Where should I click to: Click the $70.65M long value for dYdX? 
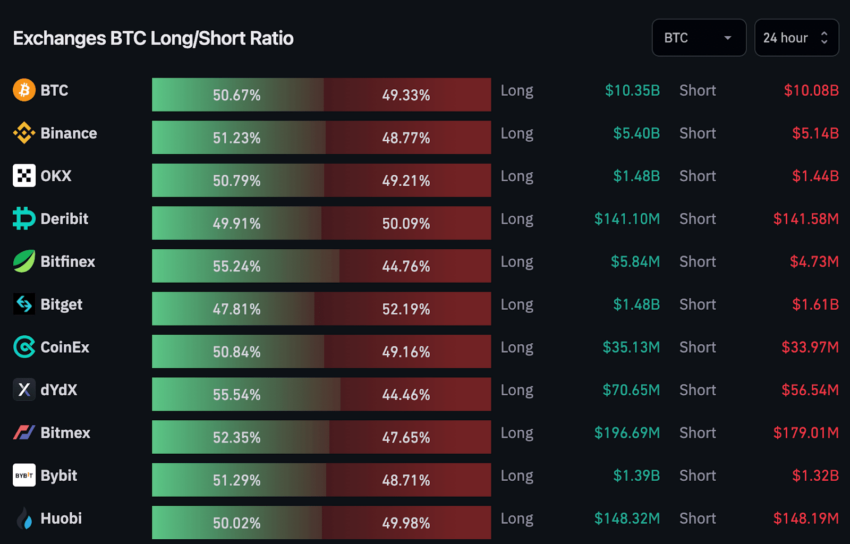(x=632, y=390)
